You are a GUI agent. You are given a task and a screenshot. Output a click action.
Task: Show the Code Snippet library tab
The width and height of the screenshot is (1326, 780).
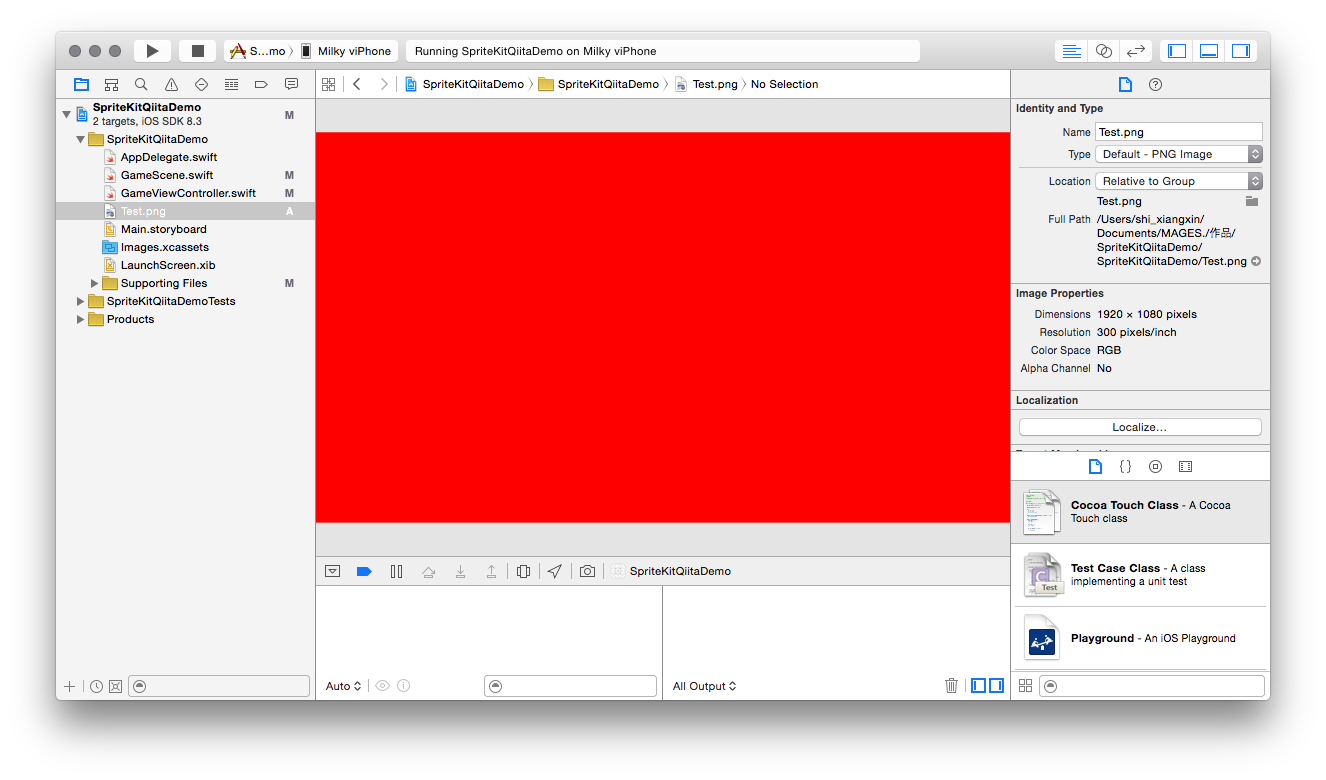pyautogui.click(x=1125, y=466)
